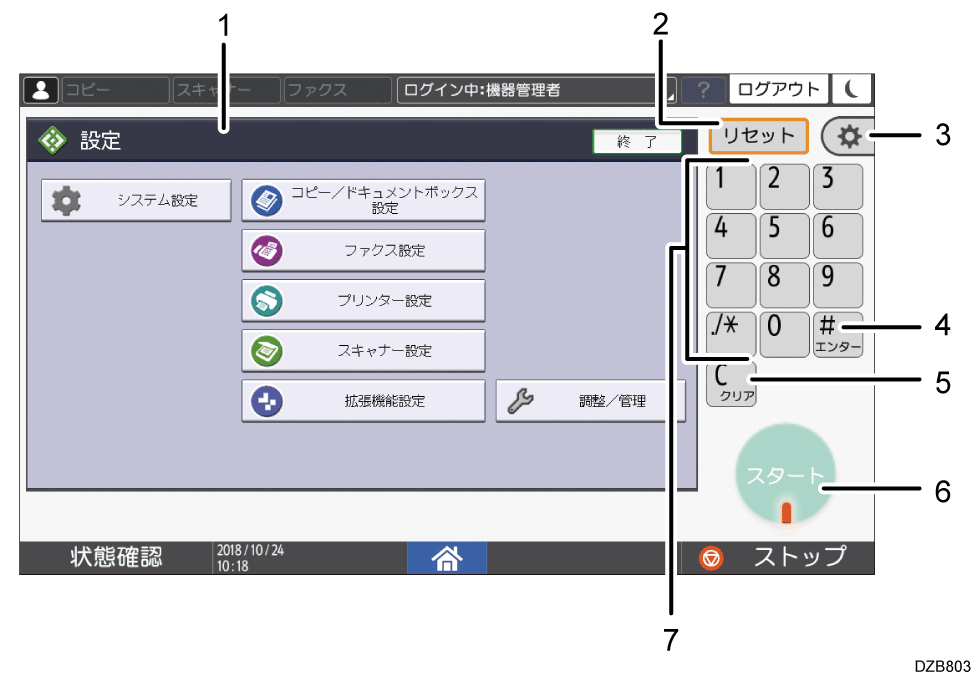Select スキャナー設定 with the scanner icon

(x=363, y=350)
